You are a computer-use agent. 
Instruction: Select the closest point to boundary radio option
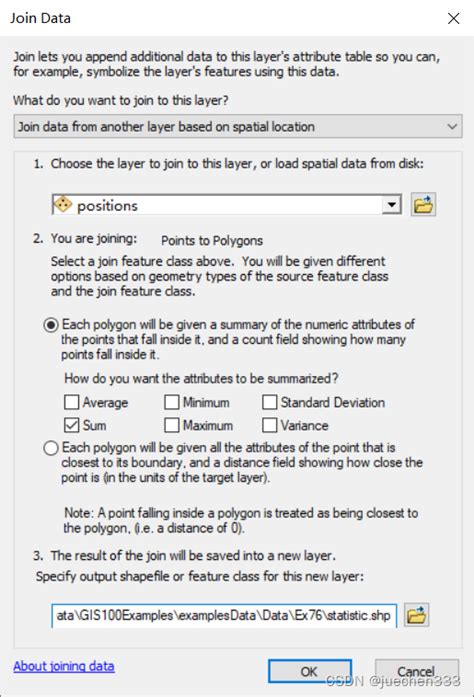point(51,448)
